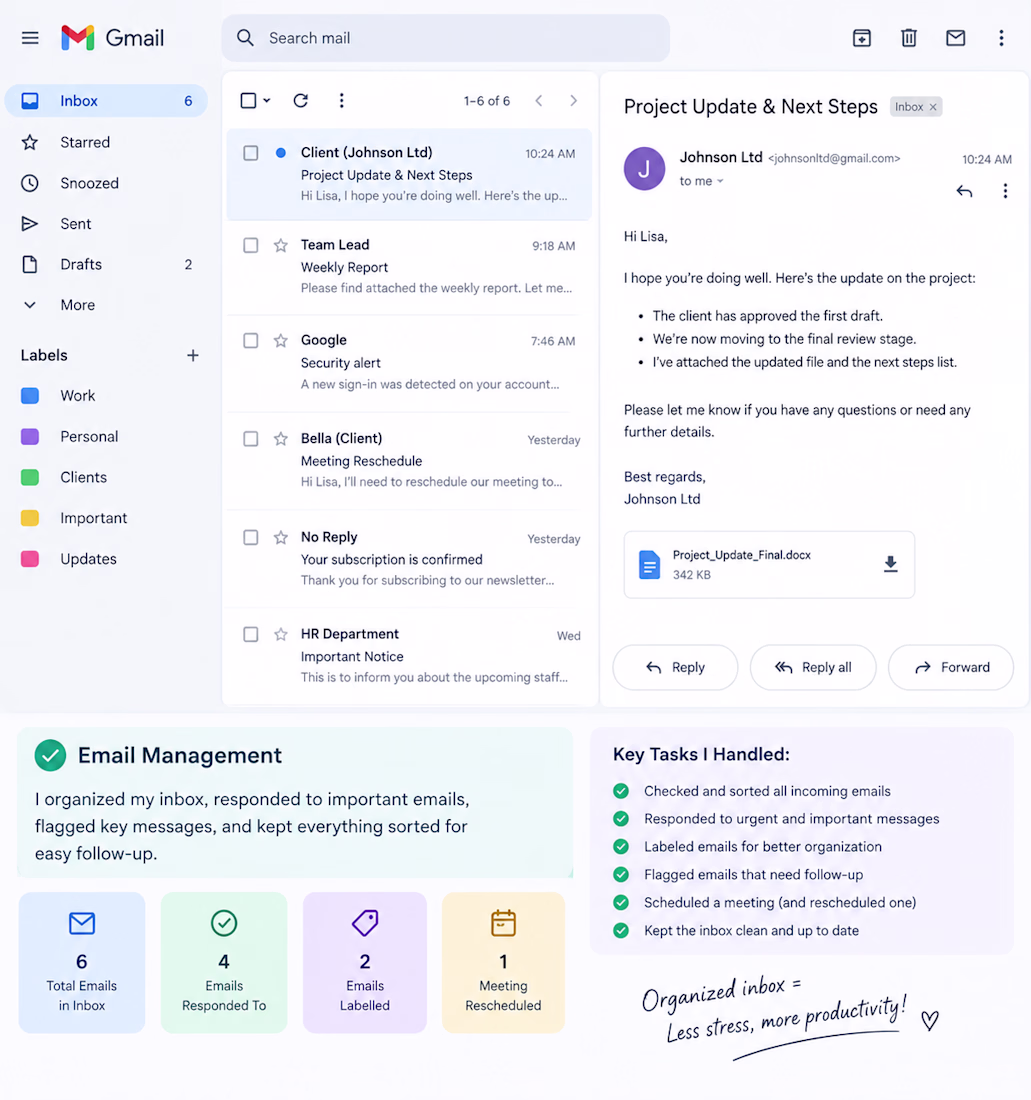Refresh the email list

[301, 100]
